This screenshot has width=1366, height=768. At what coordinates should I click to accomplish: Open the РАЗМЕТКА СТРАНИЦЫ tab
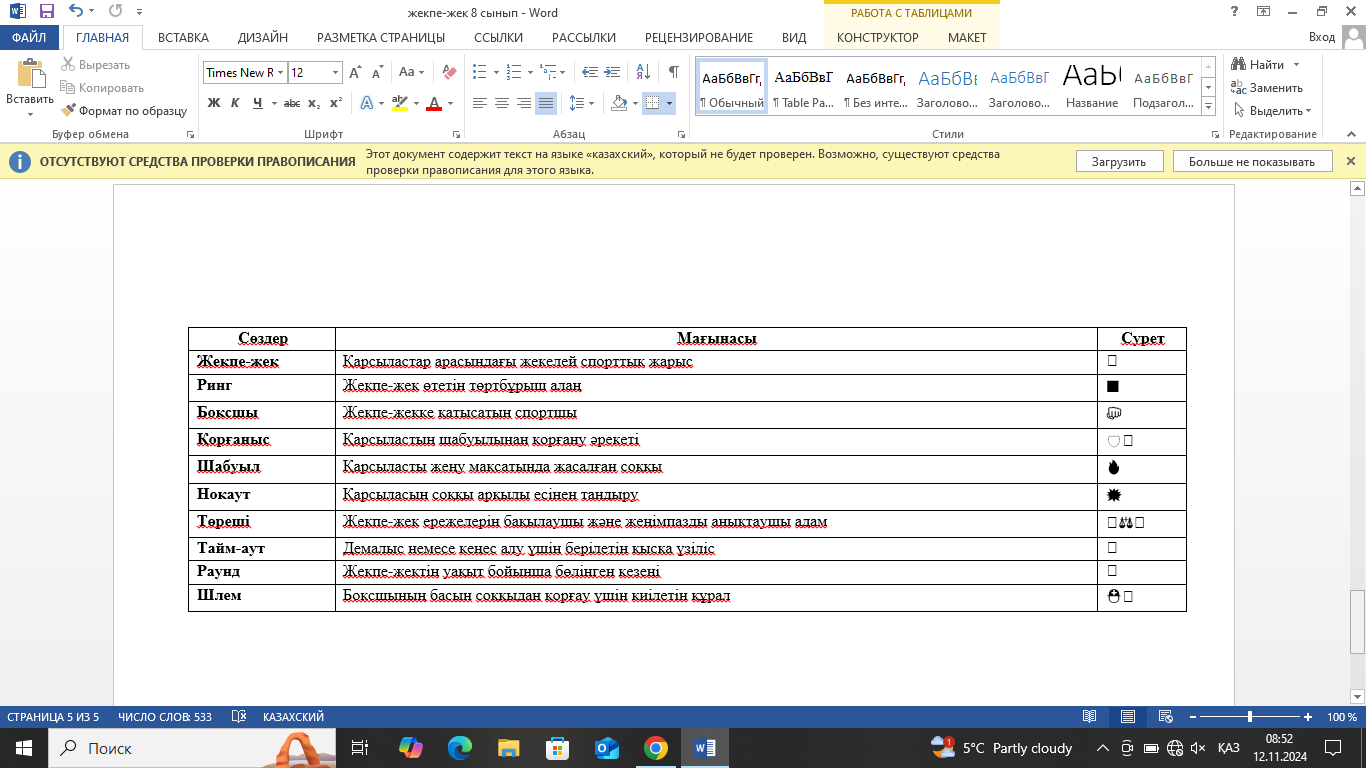(x=381, y=38)
